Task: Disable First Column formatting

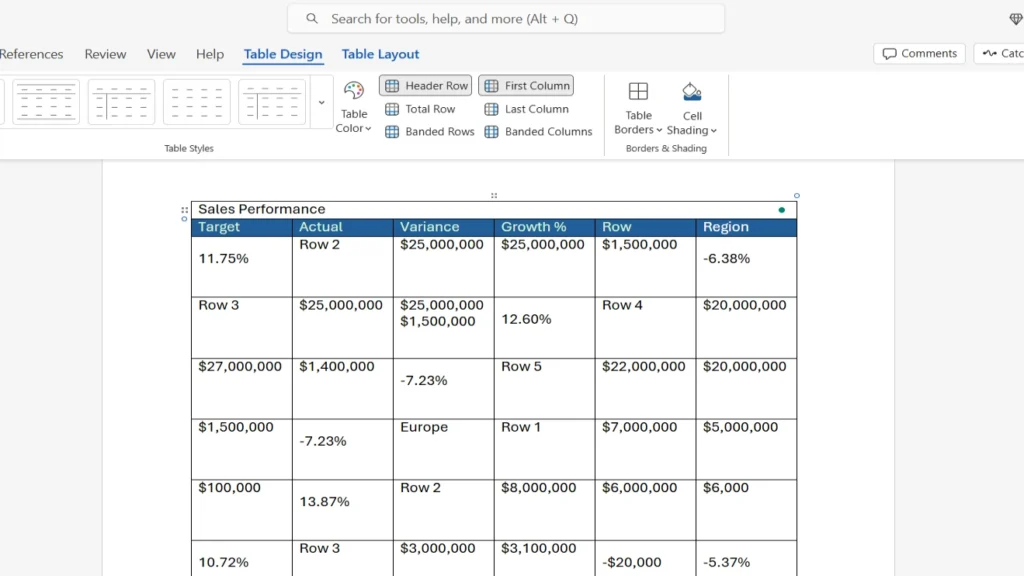Action: pyautogui.click(x=526, y=85)
